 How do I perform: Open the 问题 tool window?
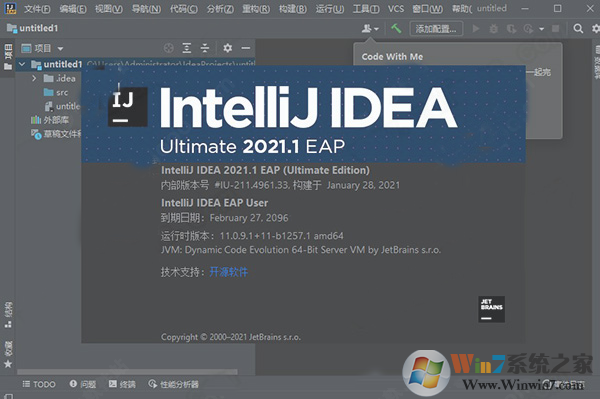(x=83, y=384)
